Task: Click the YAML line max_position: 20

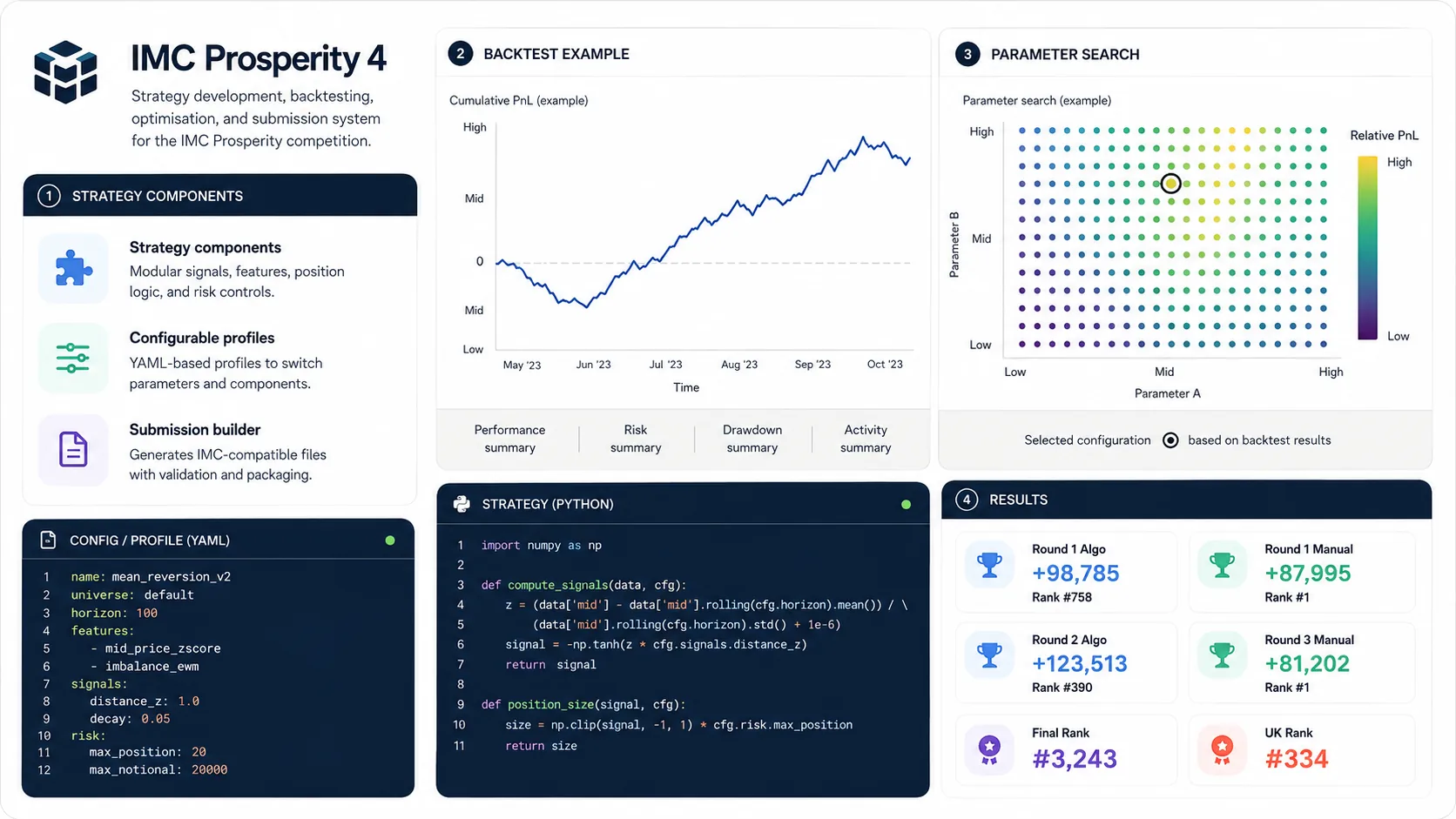Action: pyautogui.click(x=148, y=752)
